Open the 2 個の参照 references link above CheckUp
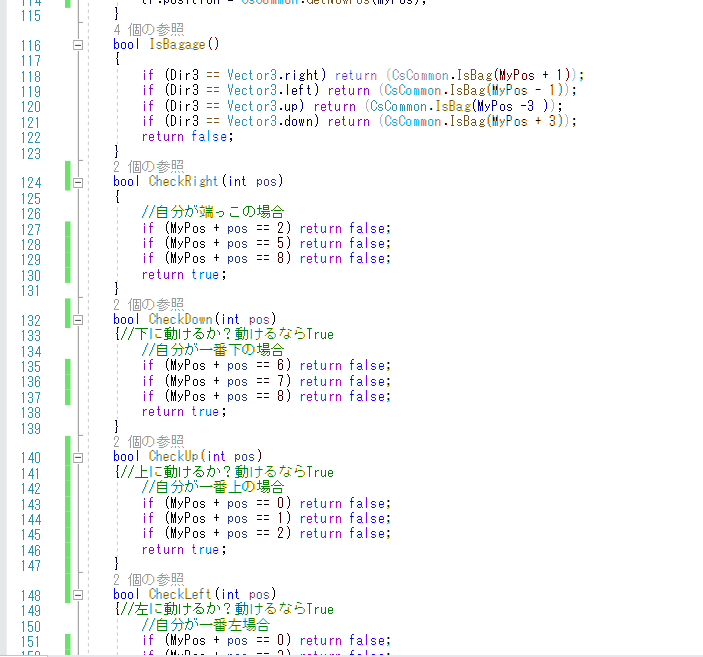 pos(148,442)
